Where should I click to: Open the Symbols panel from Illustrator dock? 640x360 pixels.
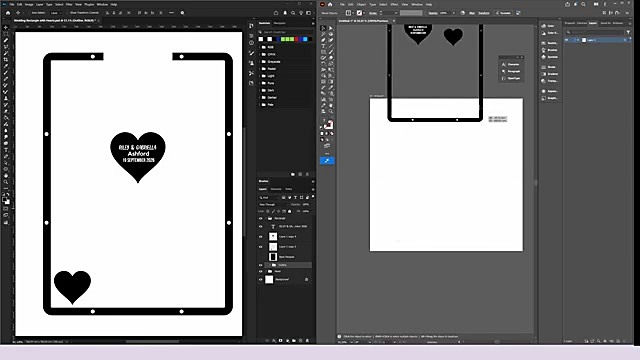pos(549,57)
